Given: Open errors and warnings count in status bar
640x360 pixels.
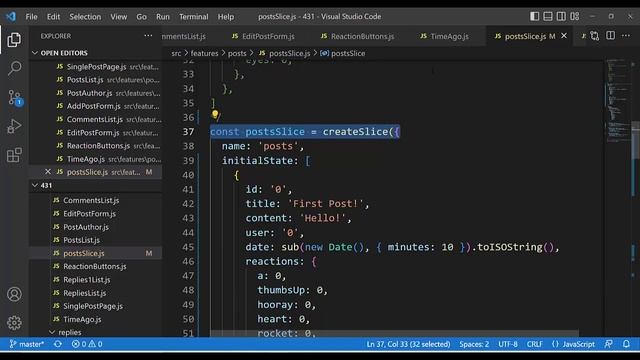Looking at the screenshot, I should pyautogui.click(x=87, y=344).
